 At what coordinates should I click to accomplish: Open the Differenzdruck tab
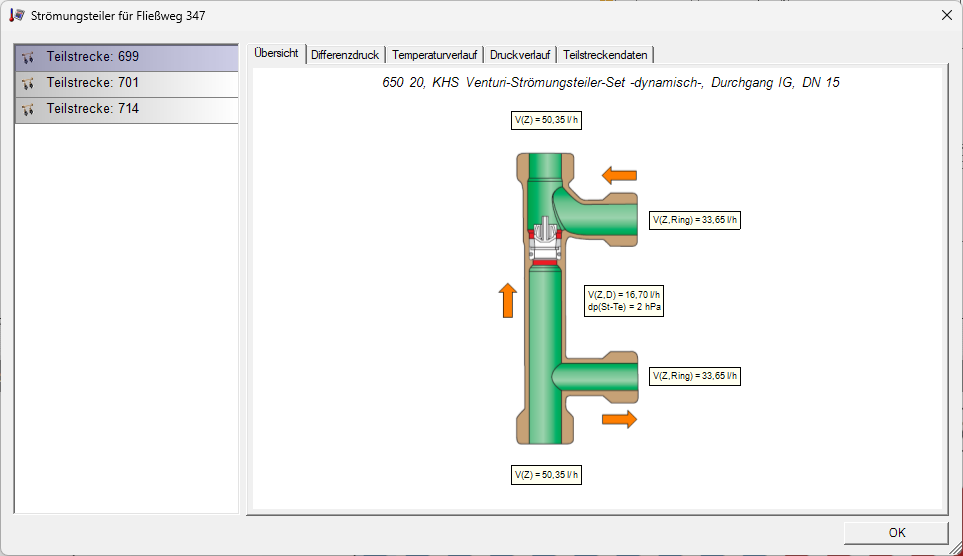[345, 55]
